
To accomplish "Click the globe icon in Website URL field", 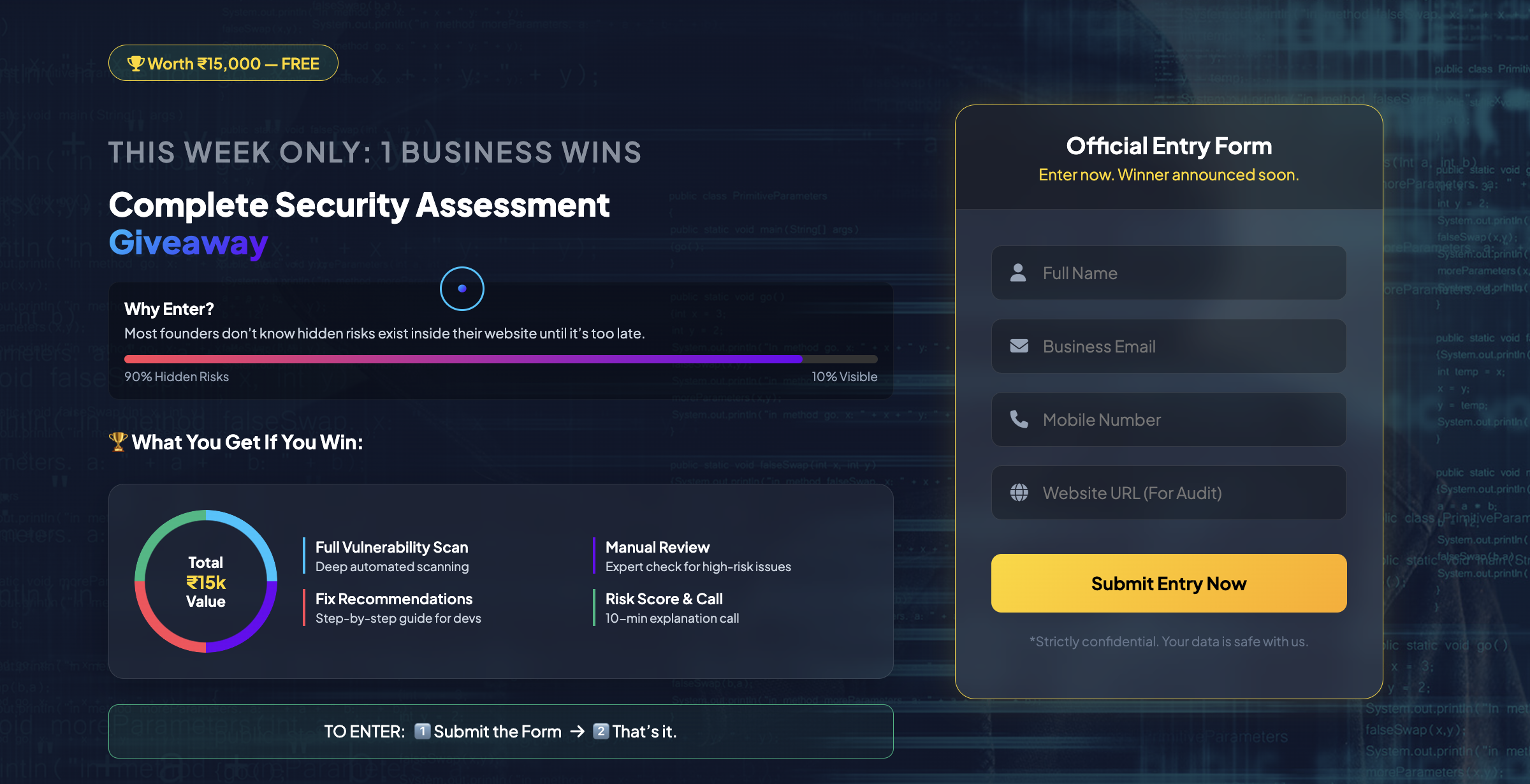I will pyautogui.click(x=1019, y=493).
